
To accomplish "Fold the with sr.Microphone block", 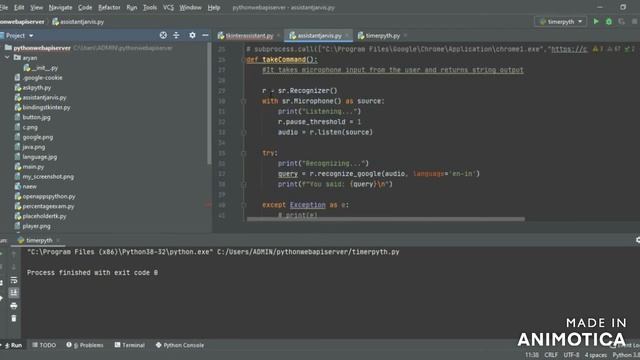I will [x=243, y=101].
